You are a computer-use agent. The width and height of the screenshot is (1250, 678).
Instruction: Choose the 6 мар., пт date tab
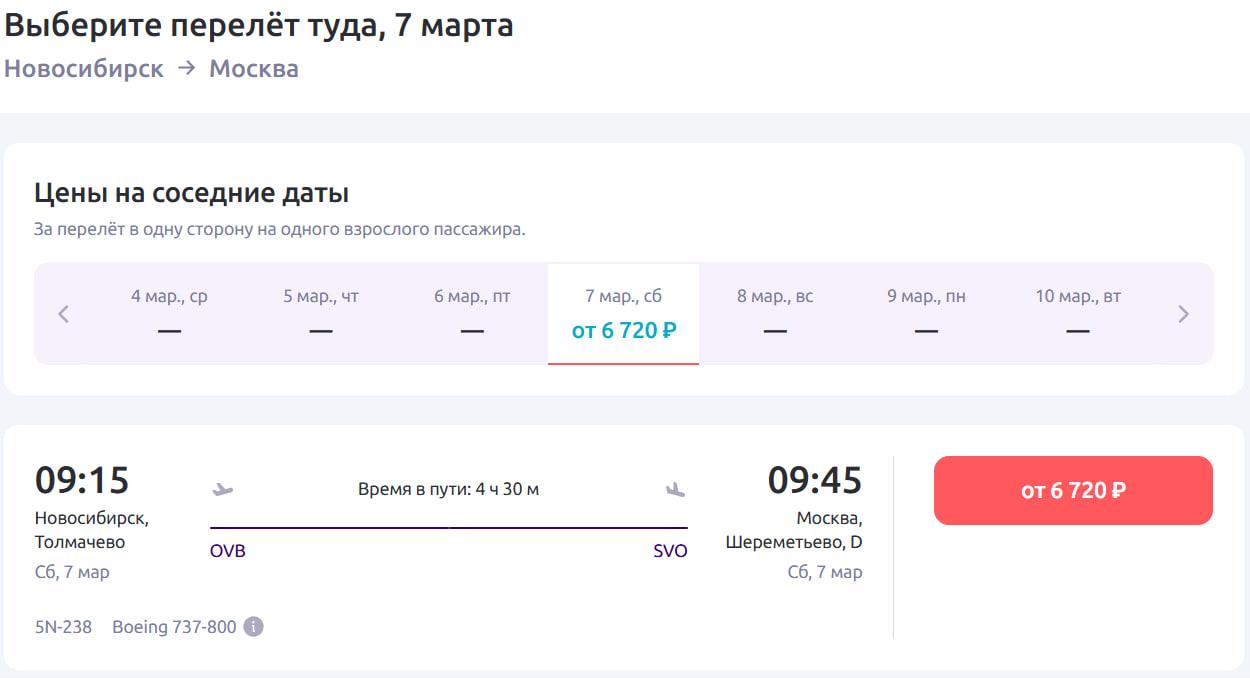(472, 313)
